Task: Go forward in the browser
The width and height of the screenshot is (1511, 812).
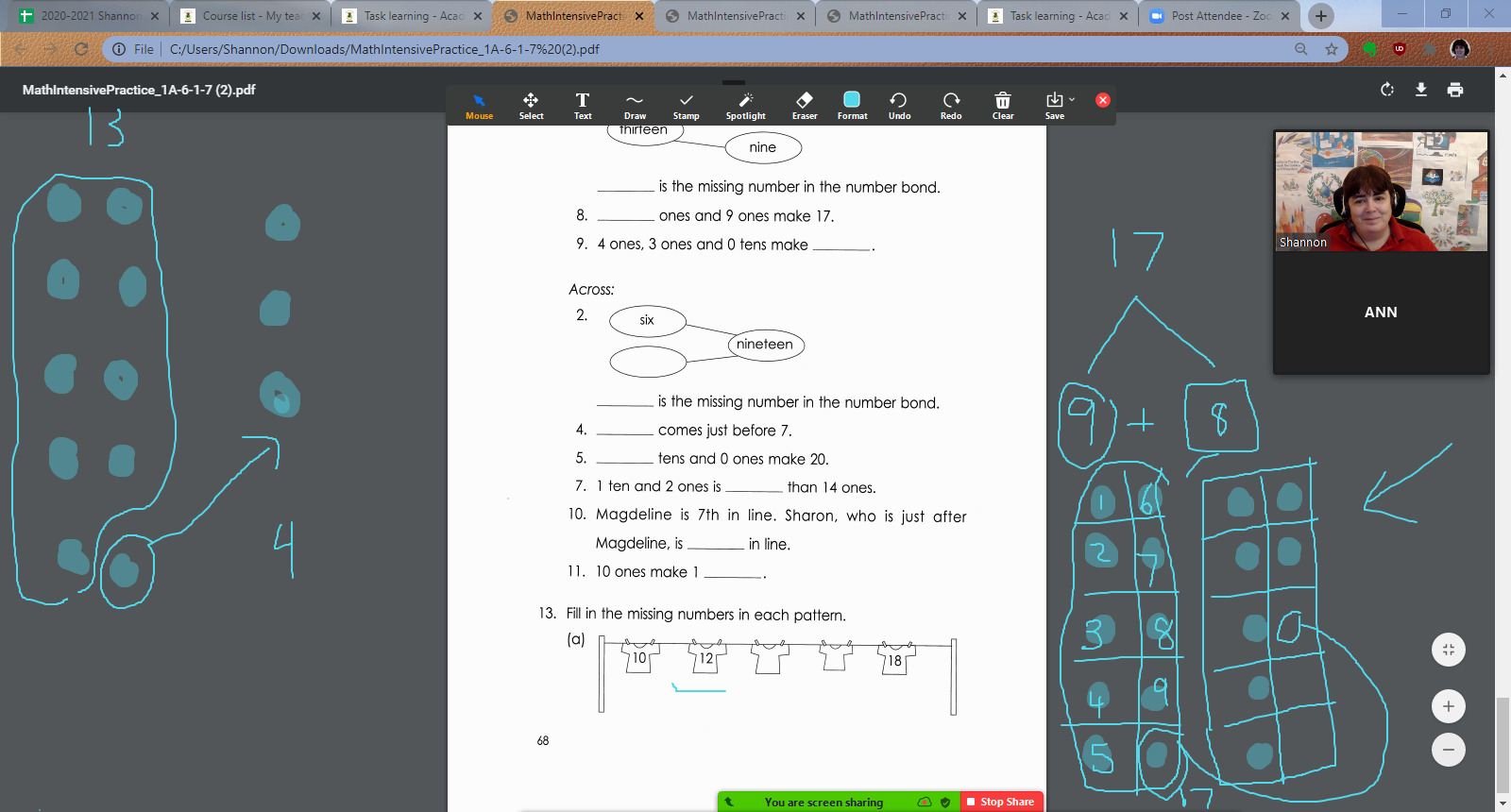Action: [x=51, y=49]
